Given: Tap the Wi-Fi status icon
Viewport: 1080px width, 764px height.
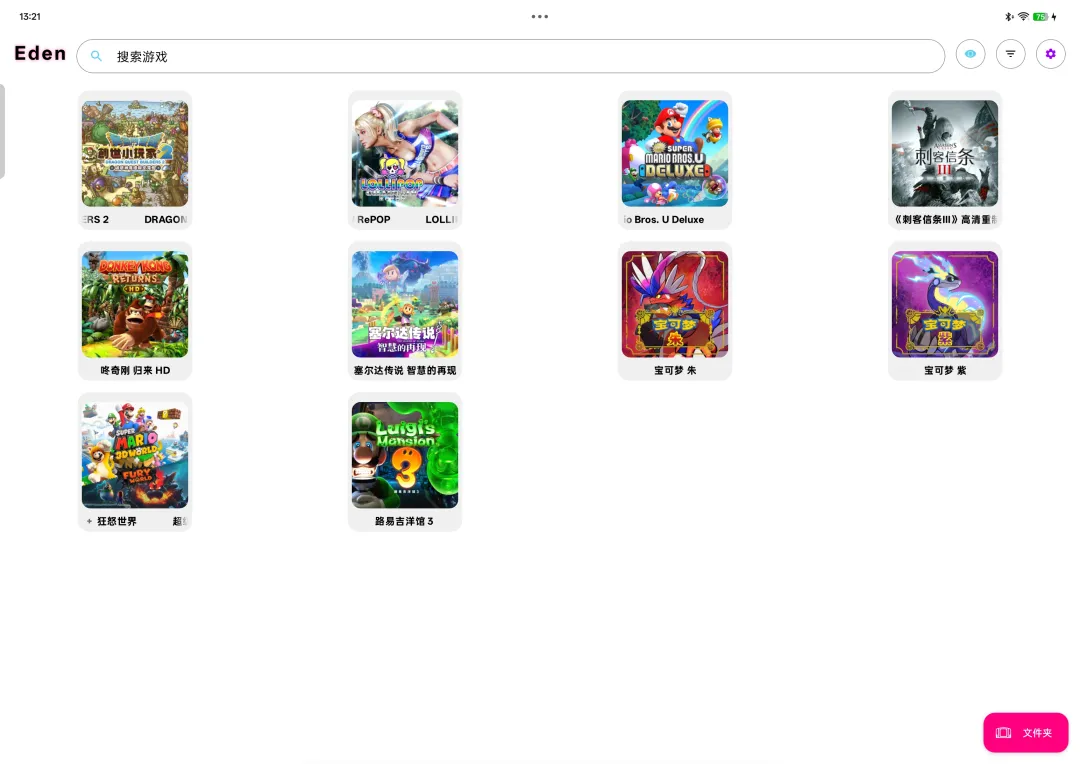Looking at the screenshot, I should 1023,17.
